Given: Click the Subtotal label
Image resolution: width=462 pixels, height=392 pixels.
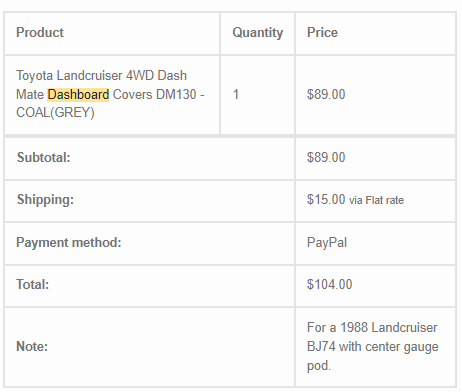Looking at the screenshot, I should pos(44,158).
